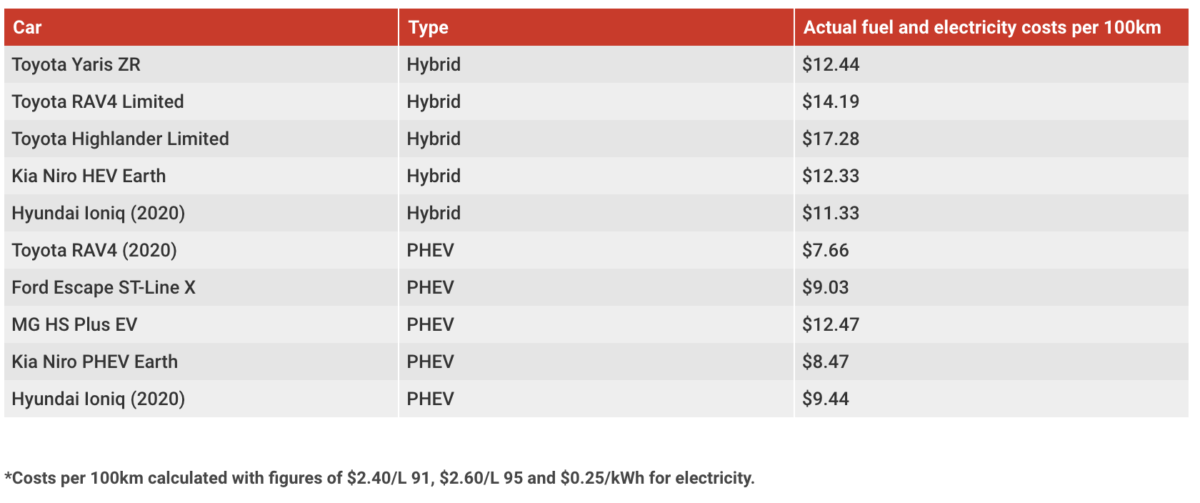Click PHEV type for Toyota RAV4 (2020)
This screenshot has width=1200, height=503.
430,250
